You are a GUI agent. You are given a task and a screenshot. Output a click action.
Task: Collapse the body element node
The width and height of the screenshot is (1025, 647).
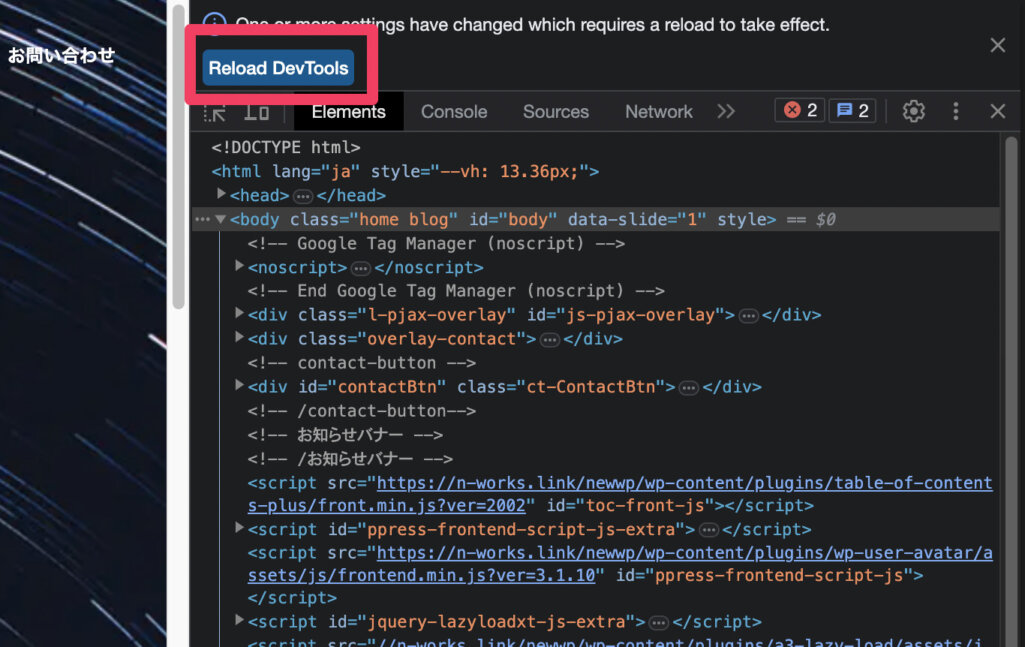click(x=220, y=219)
